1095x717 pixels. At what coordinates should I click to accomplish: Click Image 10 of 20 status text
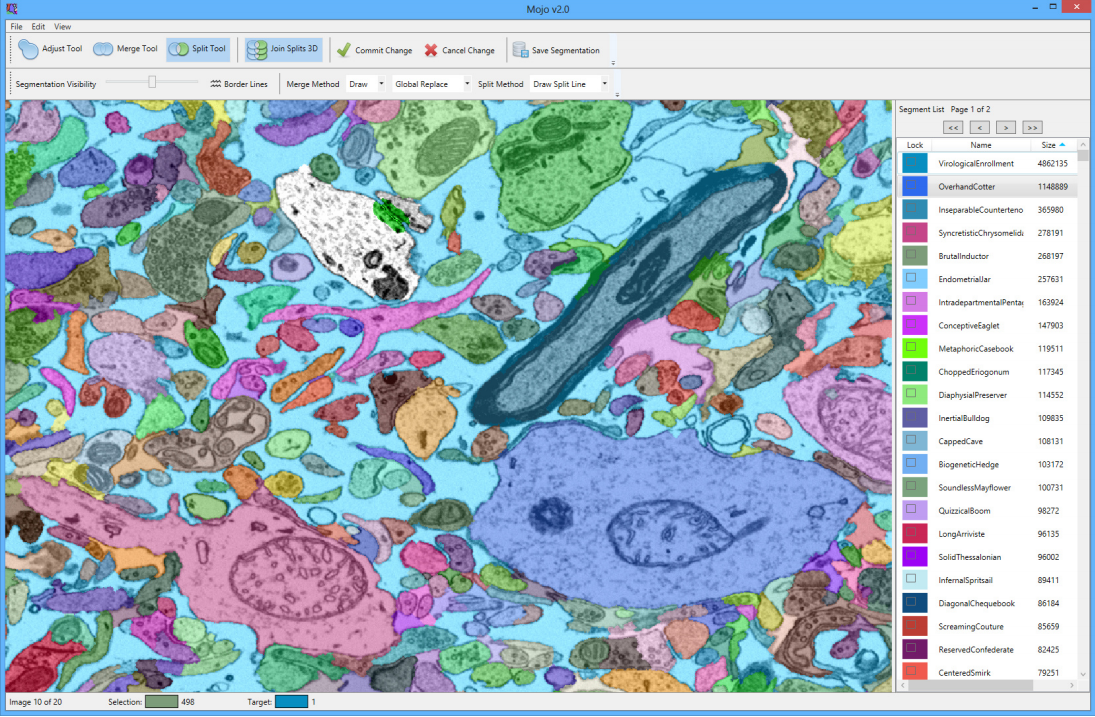tap(36, 702)
